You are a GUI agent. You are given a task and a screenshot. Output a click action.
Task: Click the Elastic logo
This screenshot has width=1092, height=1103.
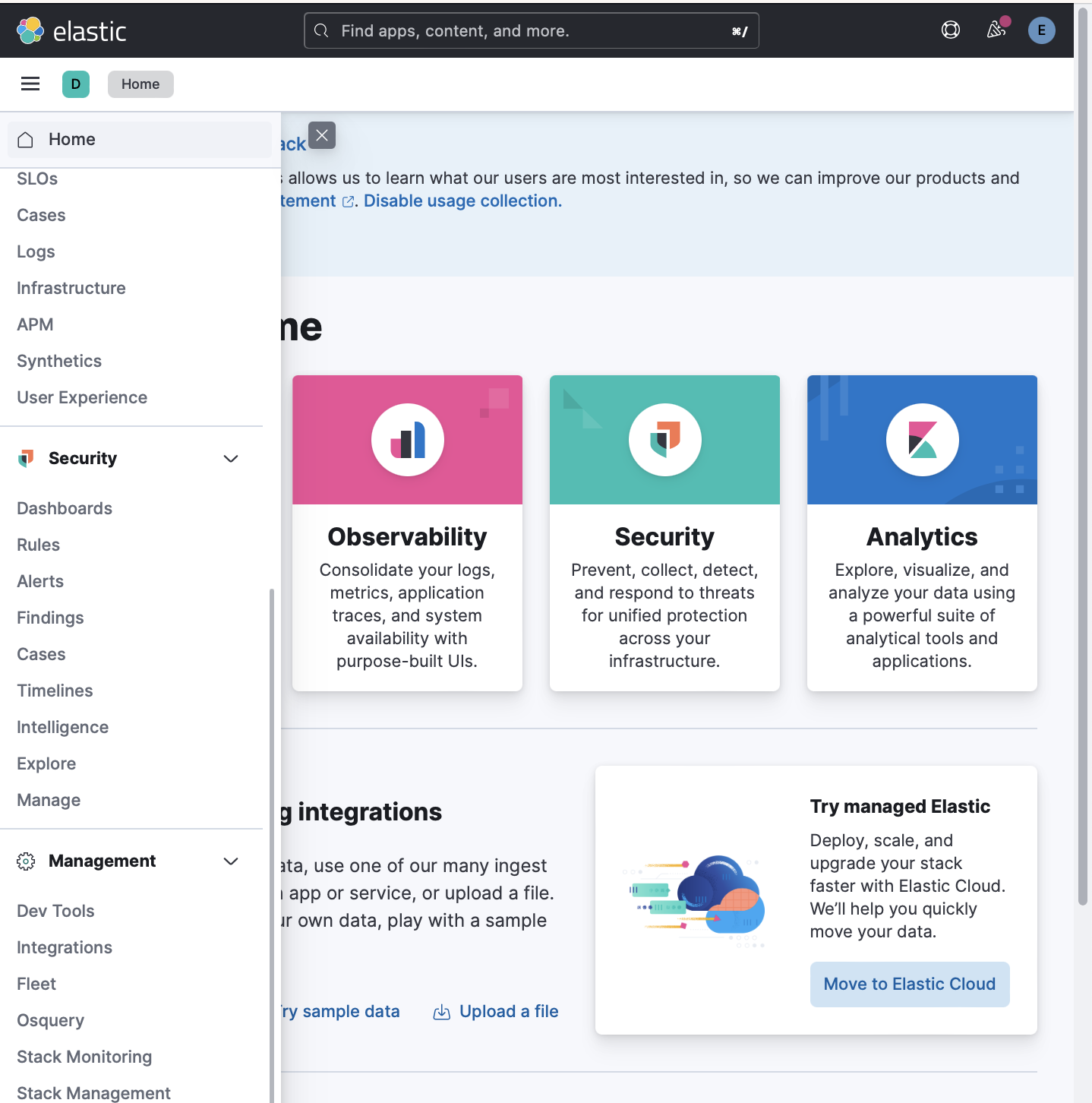pyautogui.click(x=71, y=30)
